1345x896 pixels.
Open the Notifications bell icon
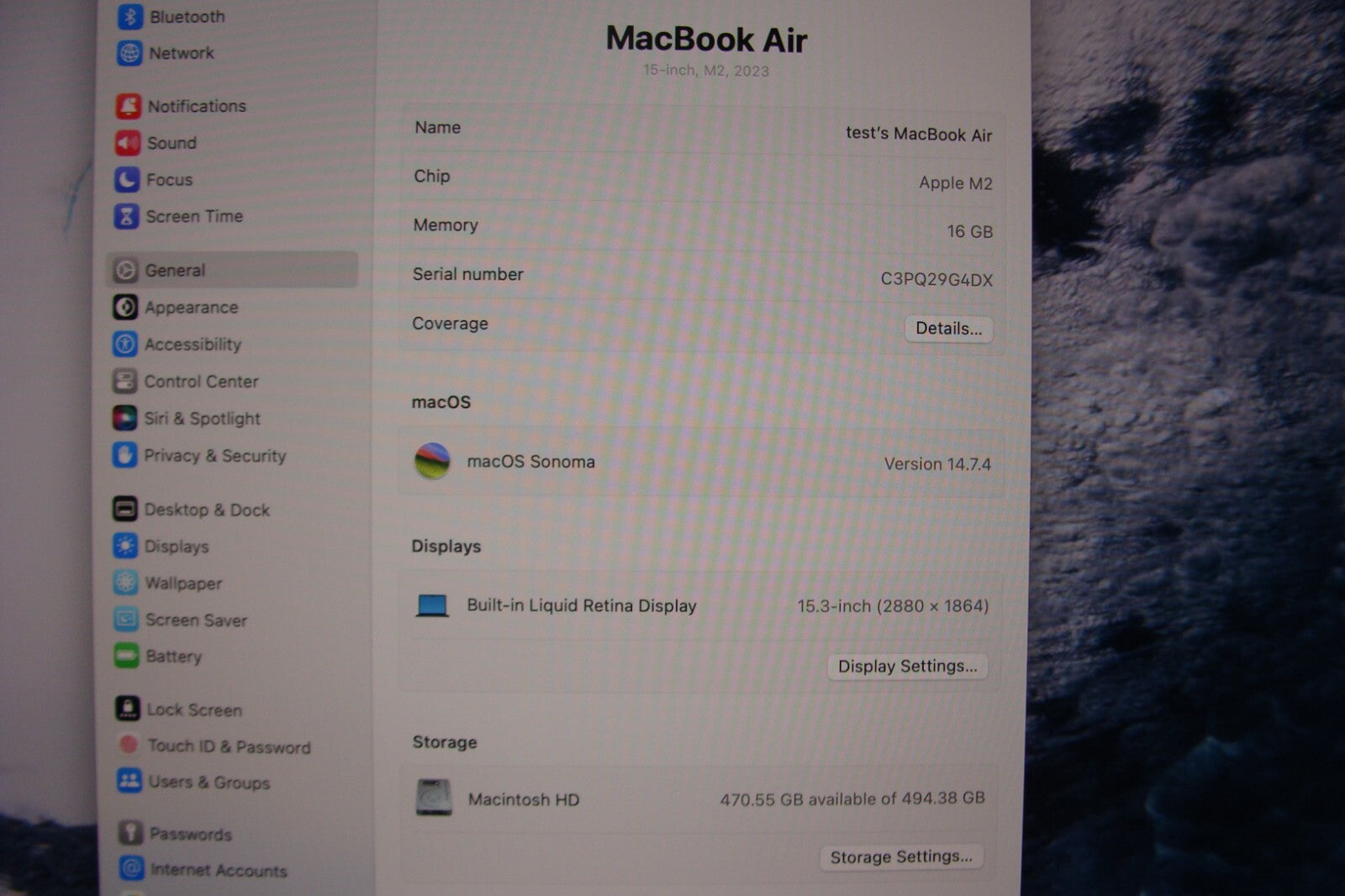128,107
